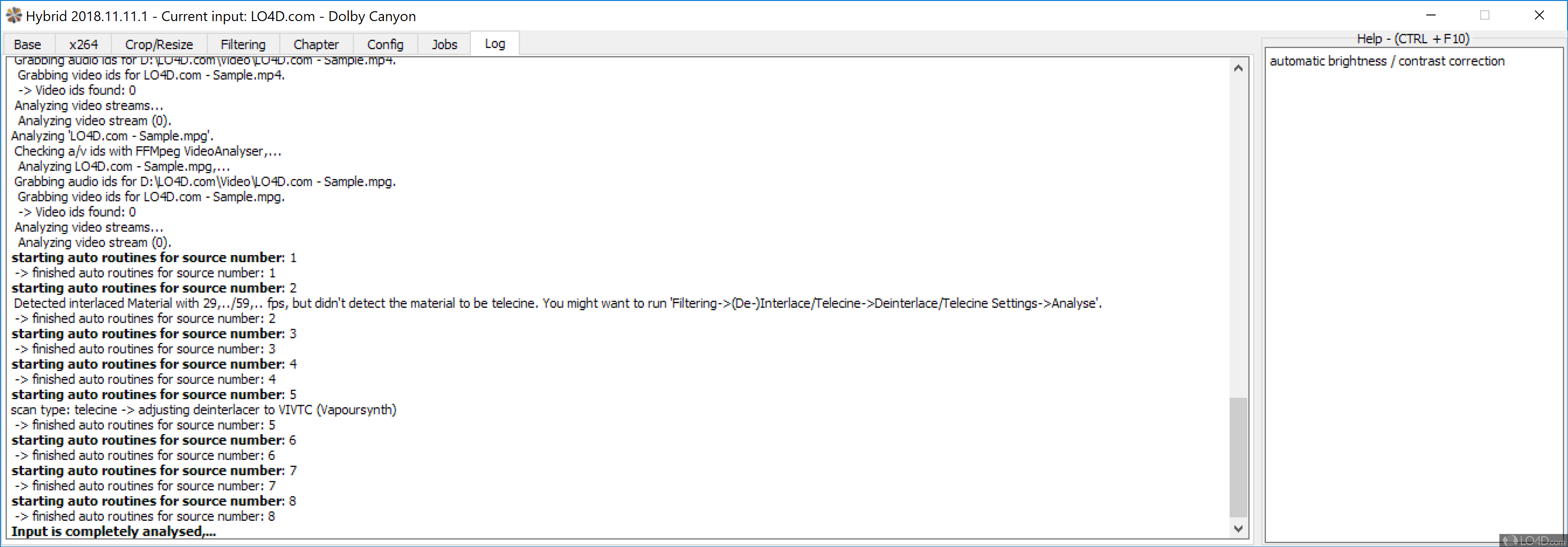Click the 'scan type: telecine' log line
The image size is (1568, 547).
(x=204, y=410)
